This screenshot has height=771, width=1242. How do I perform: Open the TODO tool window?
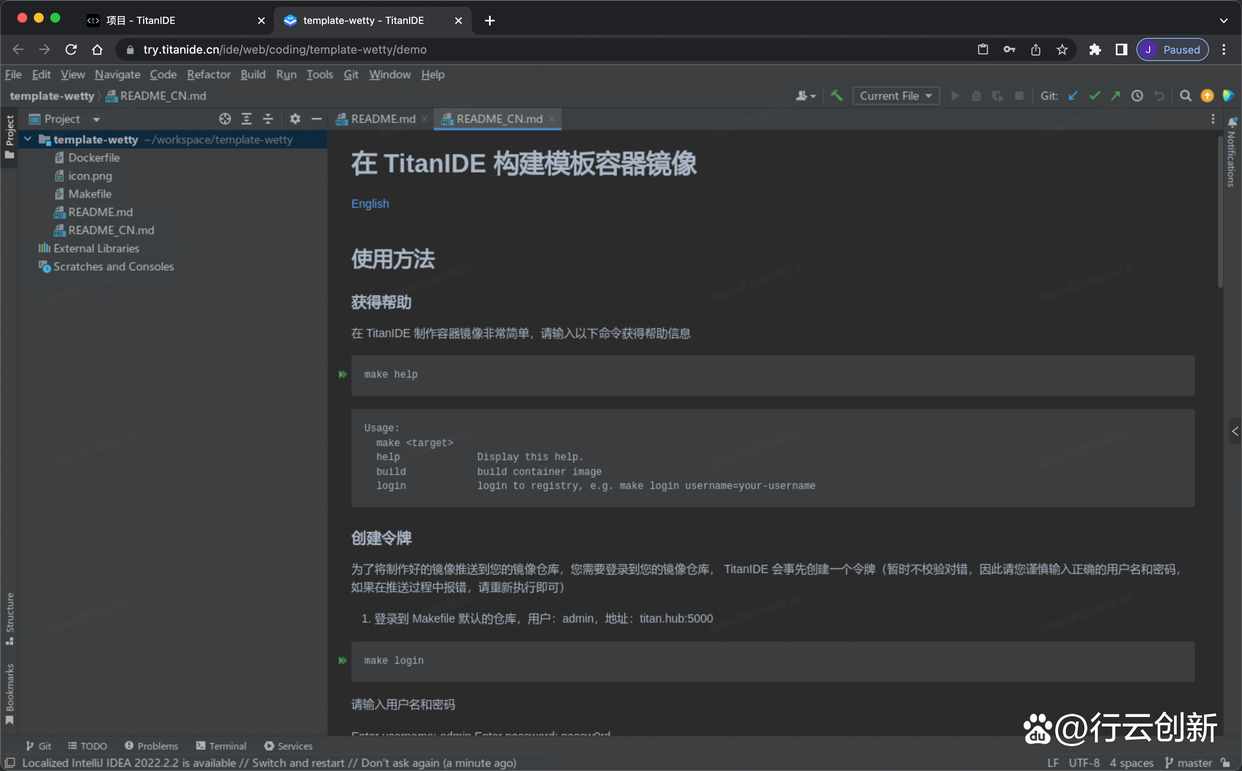point(87,746)
